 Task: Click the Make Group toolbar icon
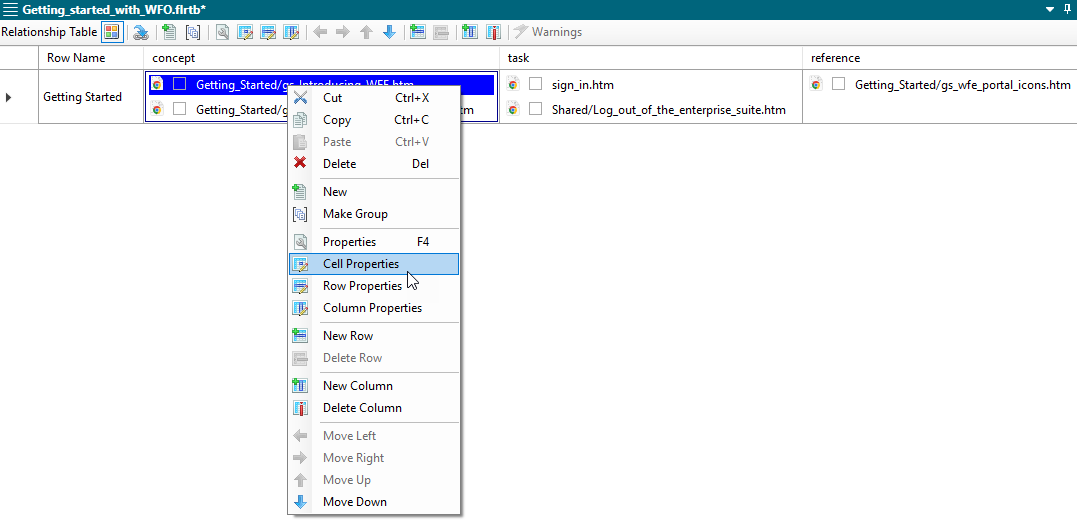(193, 32)
